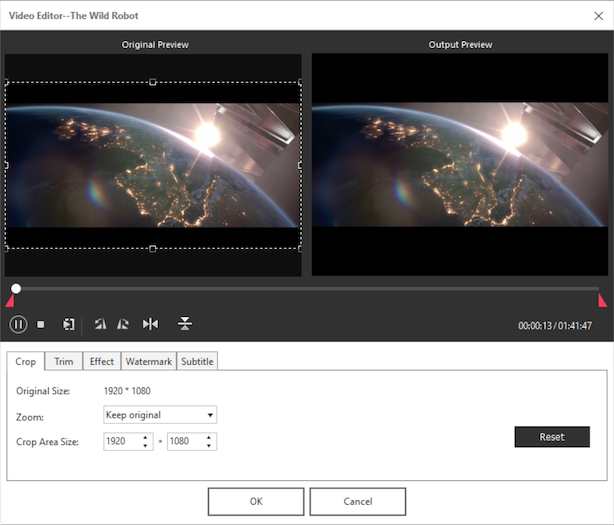Click the Reset button

click(x=552, y=437)
